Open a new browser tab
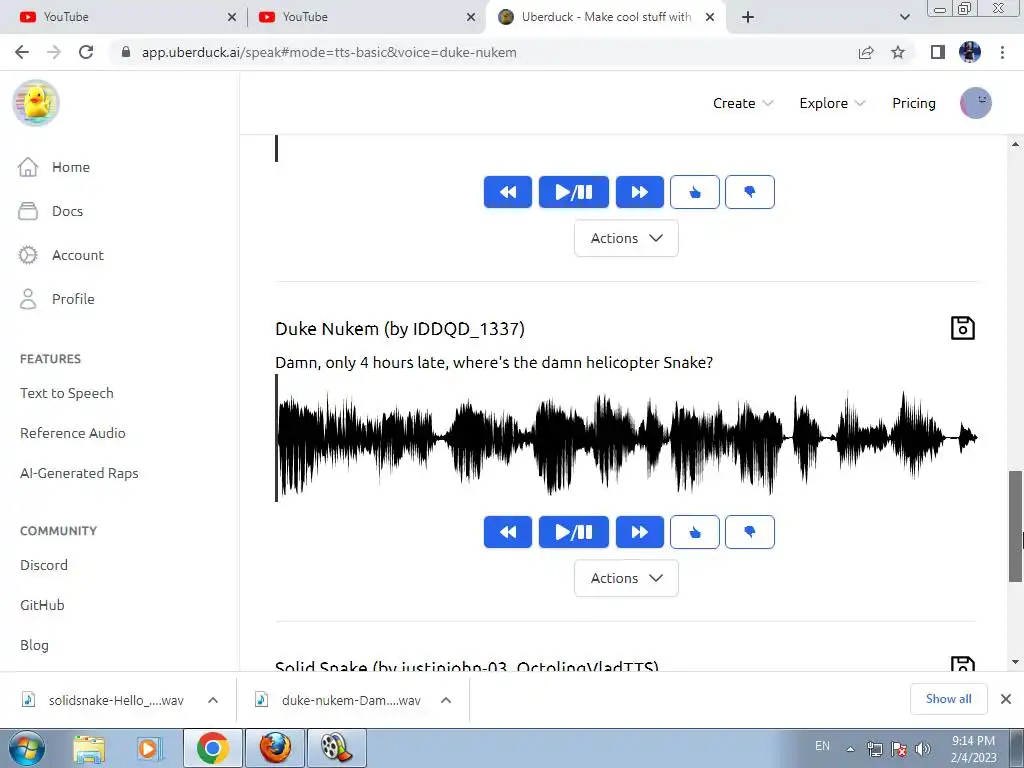Viewport: 1024px width, 768px height. [748, 17]
